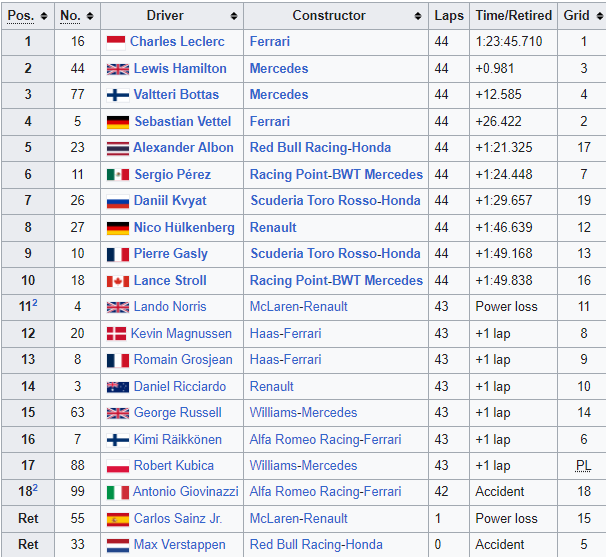This screenshot has height=557, width=606.
Task: Open Robert Kubica driver link
Action: point(174,465)
